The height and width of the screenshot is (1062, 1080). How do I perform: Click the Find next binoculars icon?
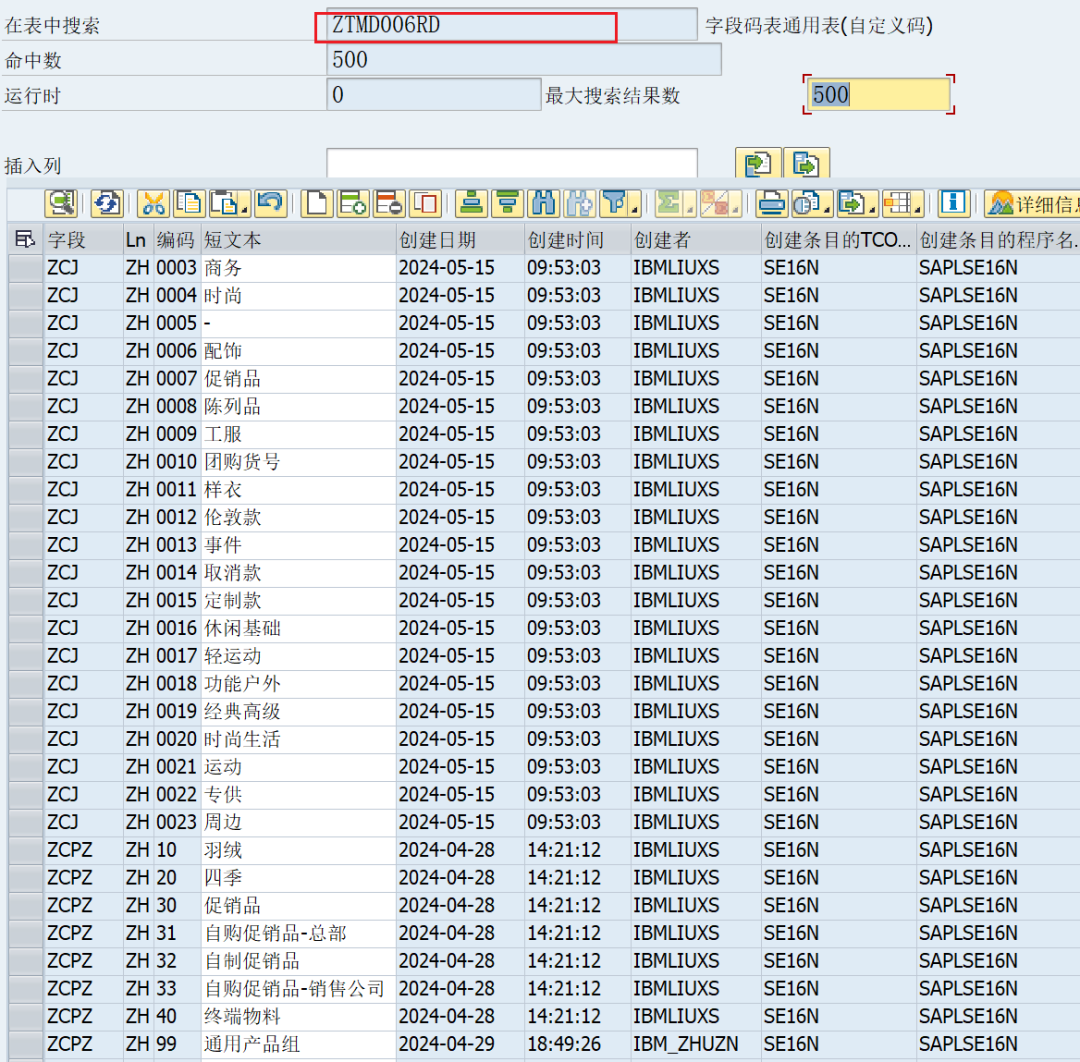[x=579, y=204]
